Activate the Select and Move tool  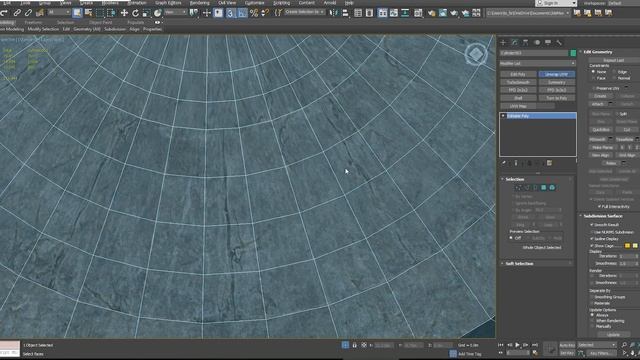click(x=124, y=13)
